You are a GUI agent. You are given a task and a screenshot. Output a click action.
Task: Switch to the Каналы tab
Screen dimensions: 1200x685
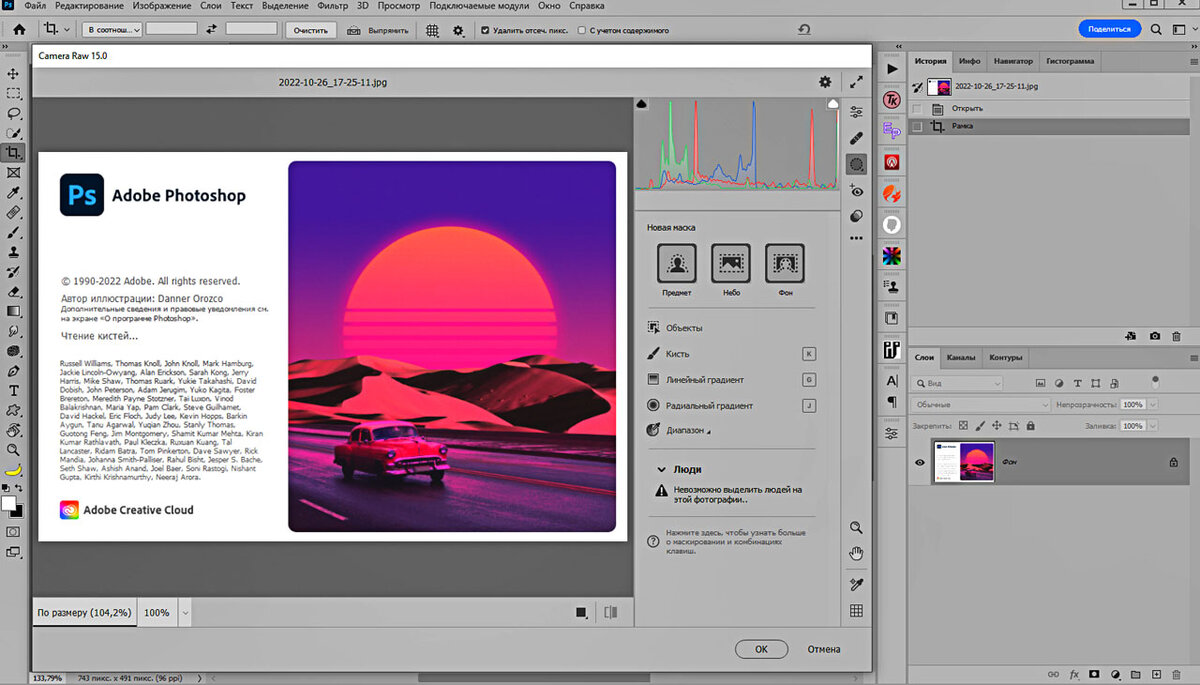point(961,357)
